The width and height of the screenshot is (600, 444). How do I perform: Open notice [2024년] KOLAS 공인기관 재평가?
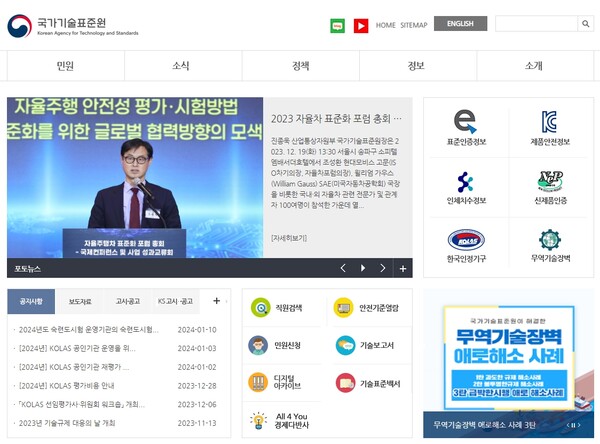[x=74, y=367]
